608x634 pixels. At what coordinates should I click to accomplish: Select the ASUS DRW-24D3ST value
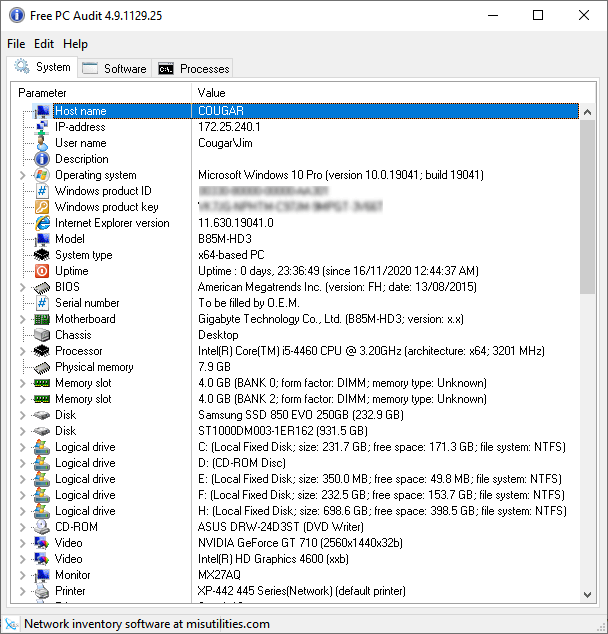281,527
